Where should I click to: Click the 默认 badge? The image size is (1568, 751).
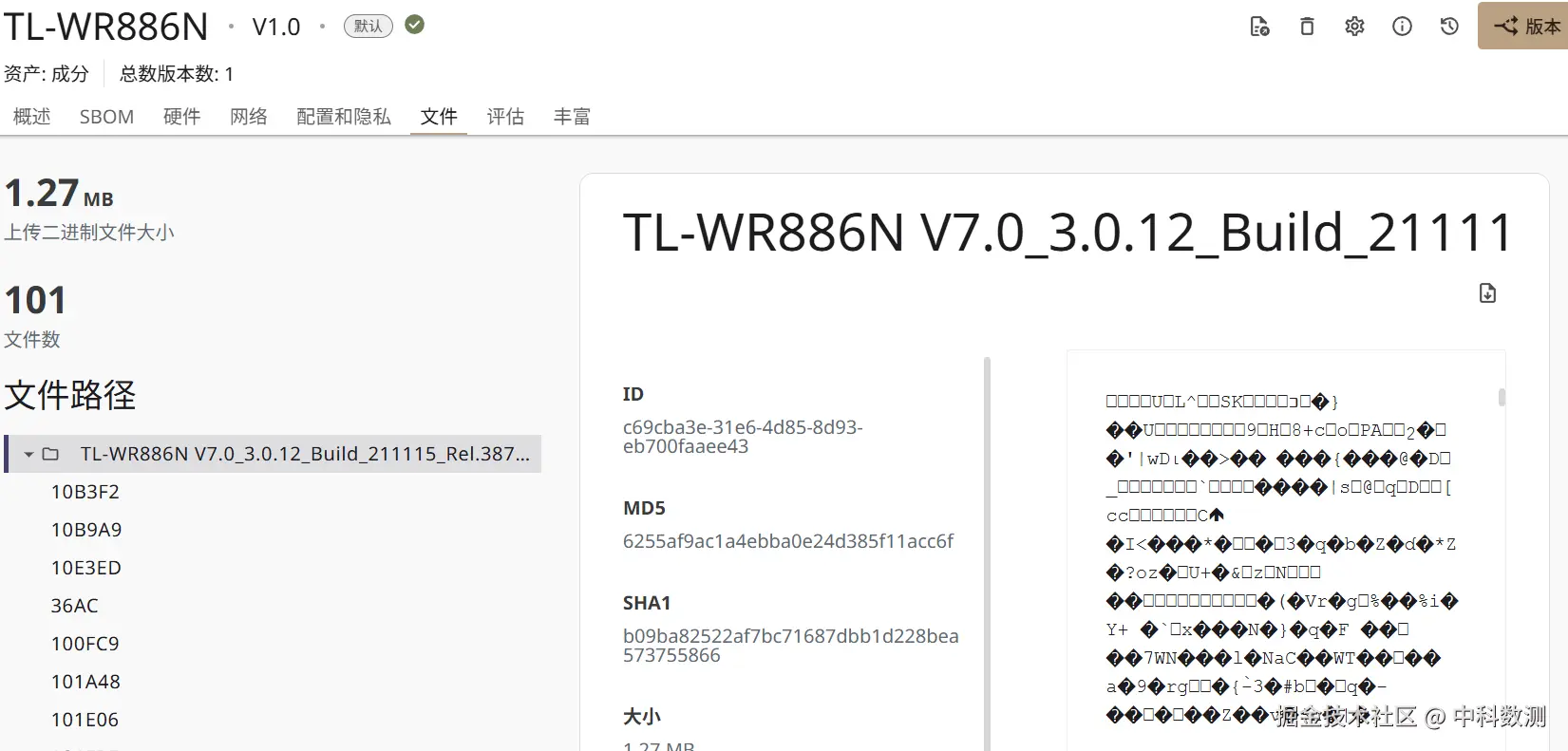(x=368, y=26)
